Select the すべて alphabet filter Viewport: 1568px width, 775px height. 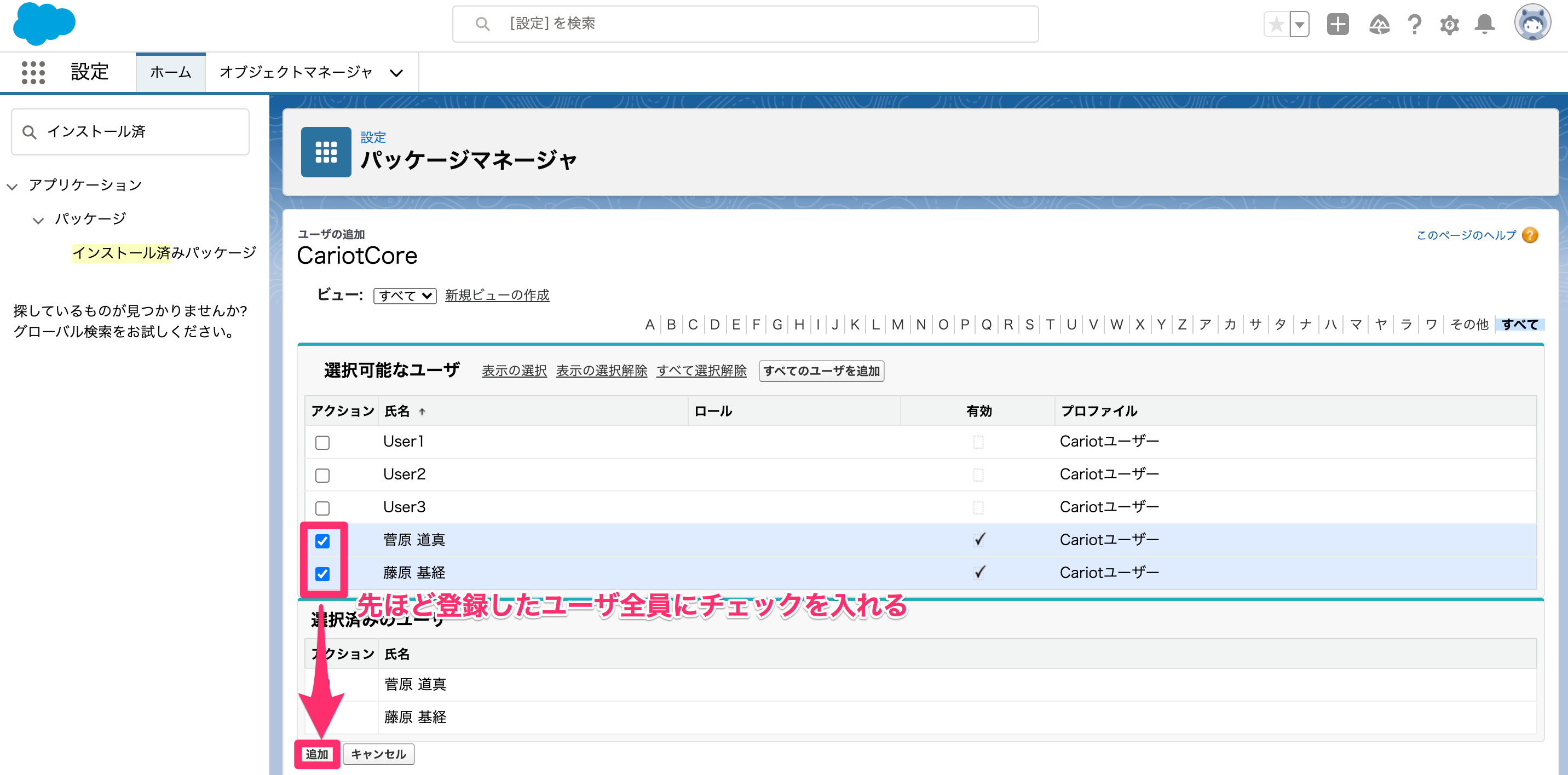click(x=1519, y=324)
